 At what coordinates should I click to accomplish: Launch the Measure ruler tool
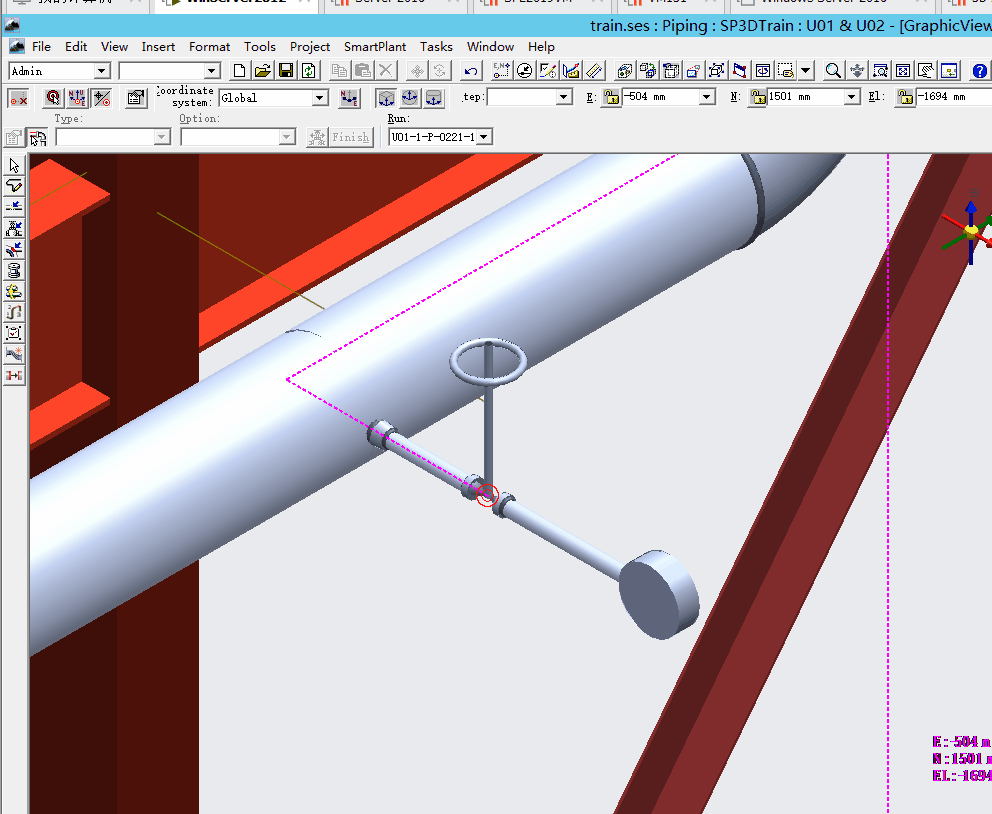[x=594, y=71]
